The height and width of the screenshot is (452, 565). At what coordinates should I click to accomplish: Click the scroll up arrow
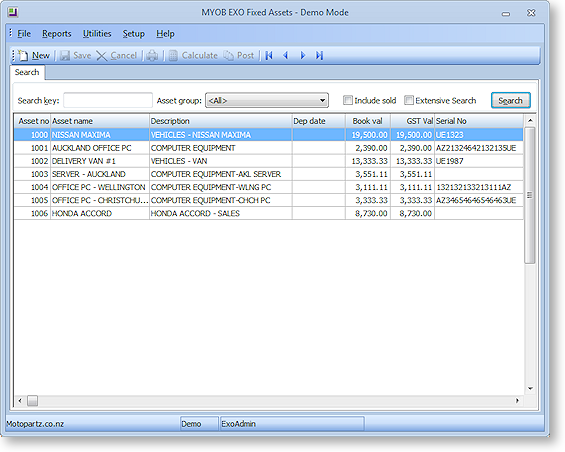(x=530, y=121)
